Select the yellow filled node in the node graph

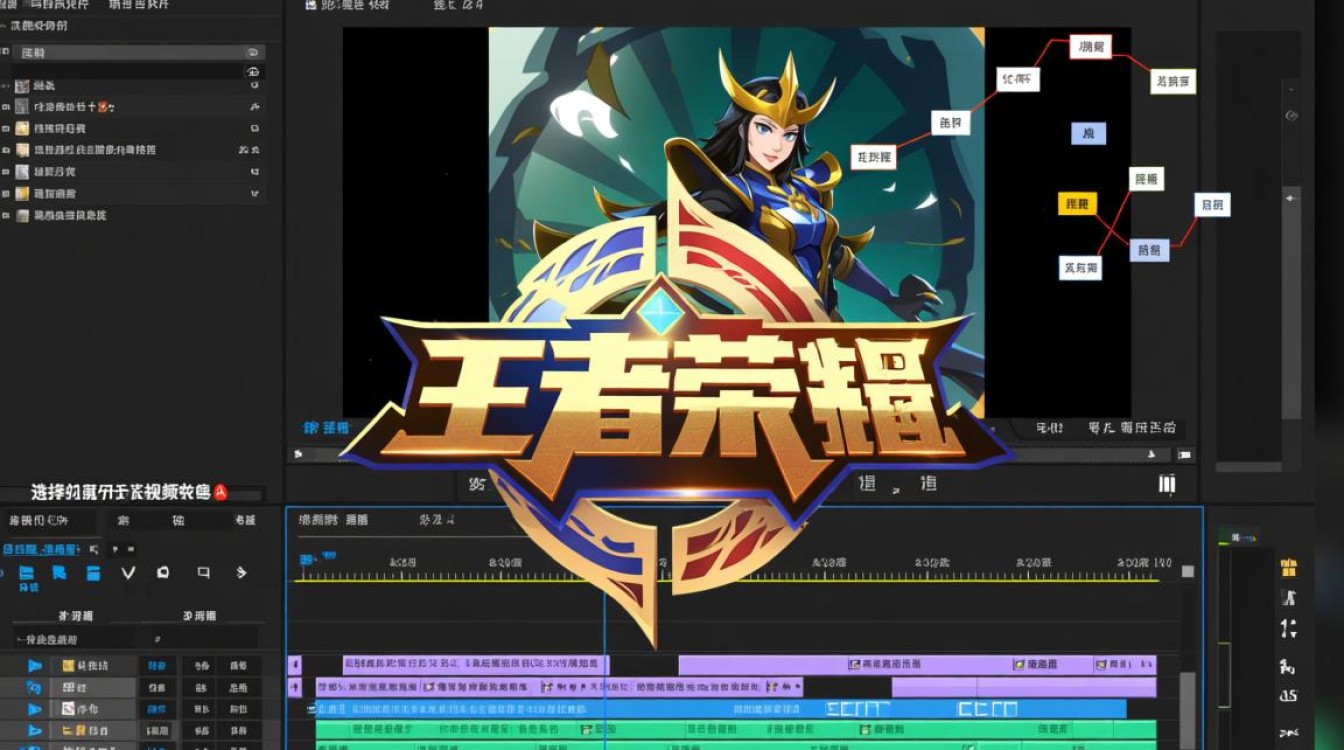click(1077, 204)
